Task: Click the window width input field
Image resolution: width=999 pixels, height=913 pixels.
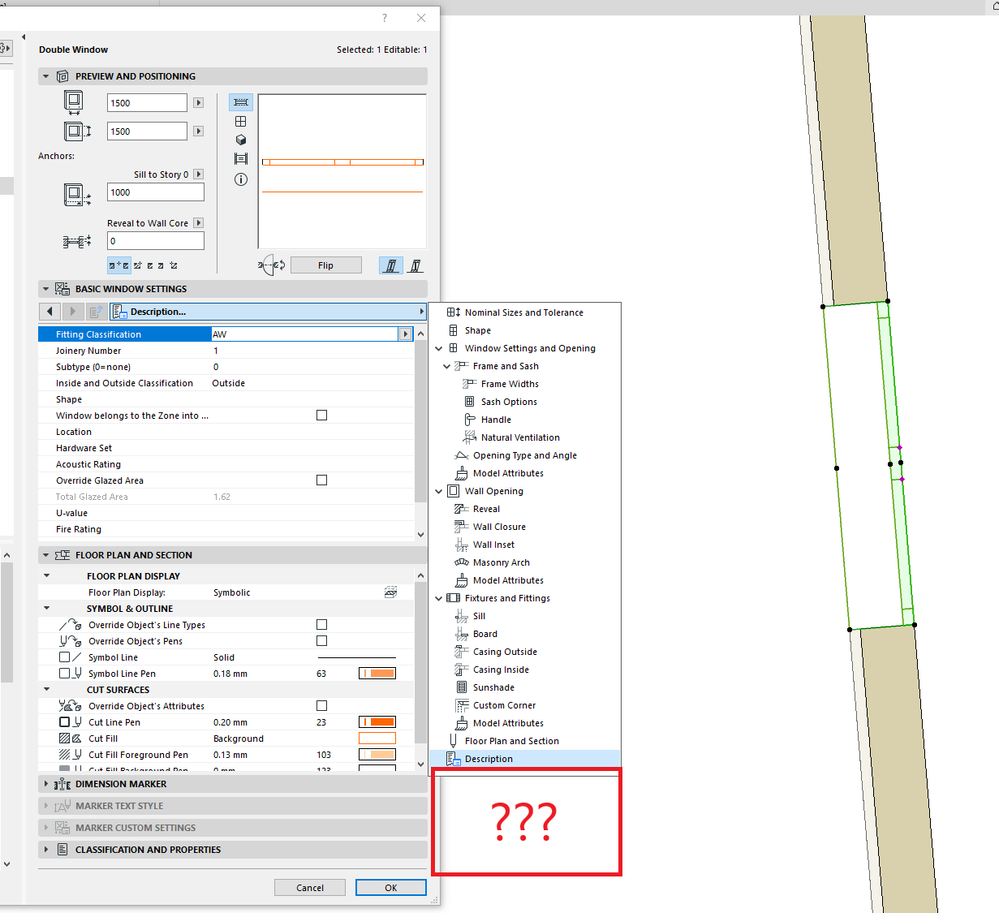Action: coord(147,103)
